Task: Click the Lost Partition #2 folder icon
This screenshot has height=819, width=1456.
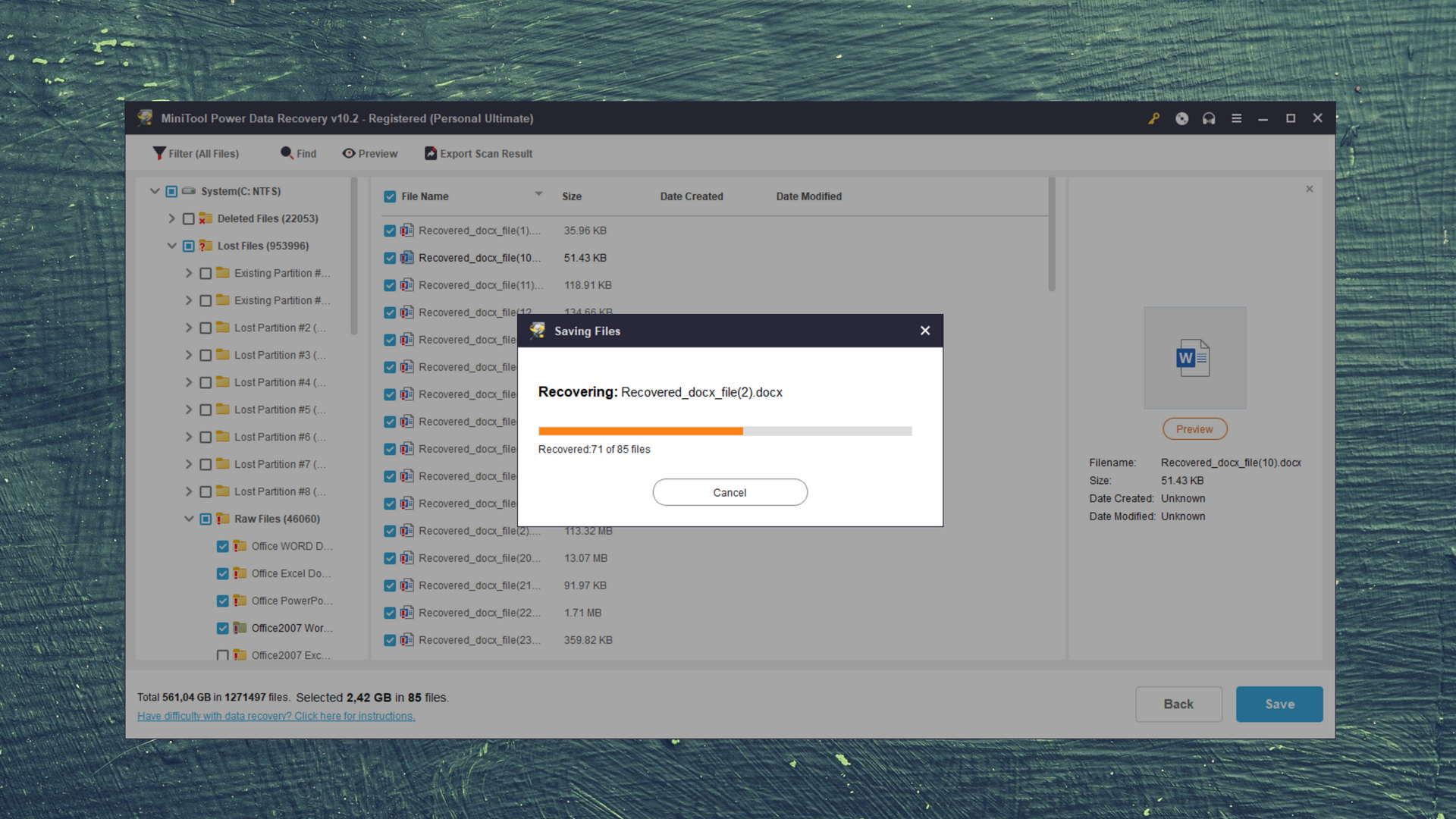Action: pyautogui.click(x=222, y=328)
